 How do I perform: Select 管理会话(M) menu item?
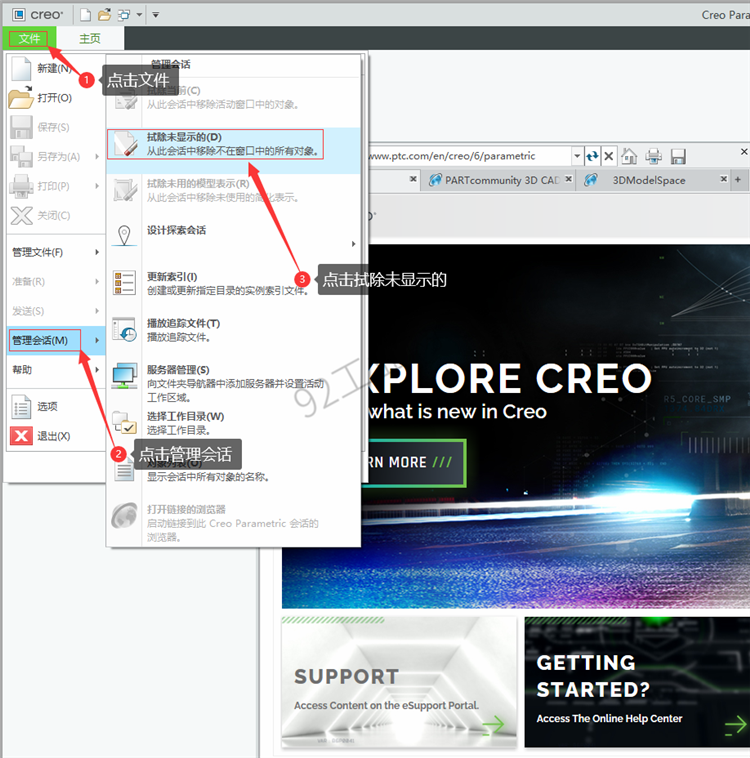56,340
